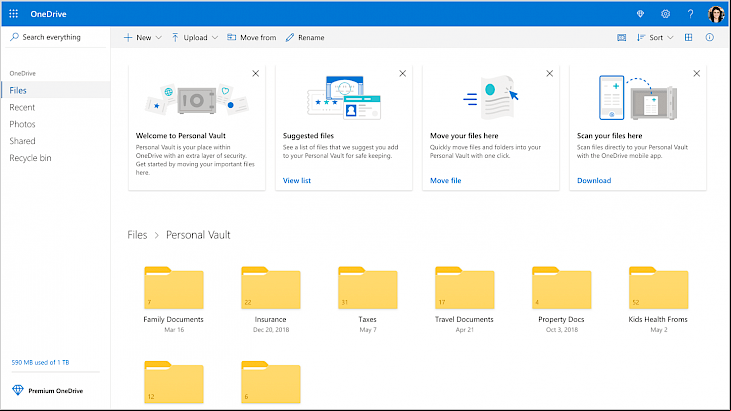Image resolution: width=731 pixels, height=411 pixels.
Task: Open the account profile picture
Action: click(716, 14)
